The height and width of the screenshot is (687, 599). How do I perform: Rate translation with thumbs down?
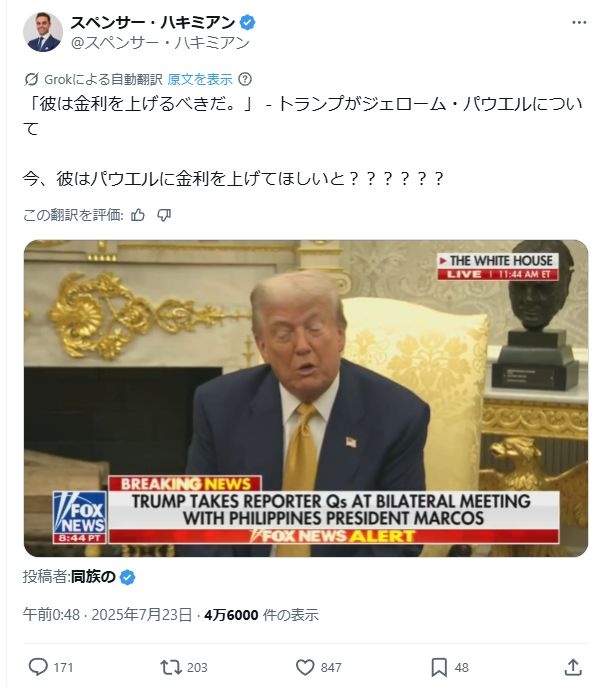(x=164, y=215)
